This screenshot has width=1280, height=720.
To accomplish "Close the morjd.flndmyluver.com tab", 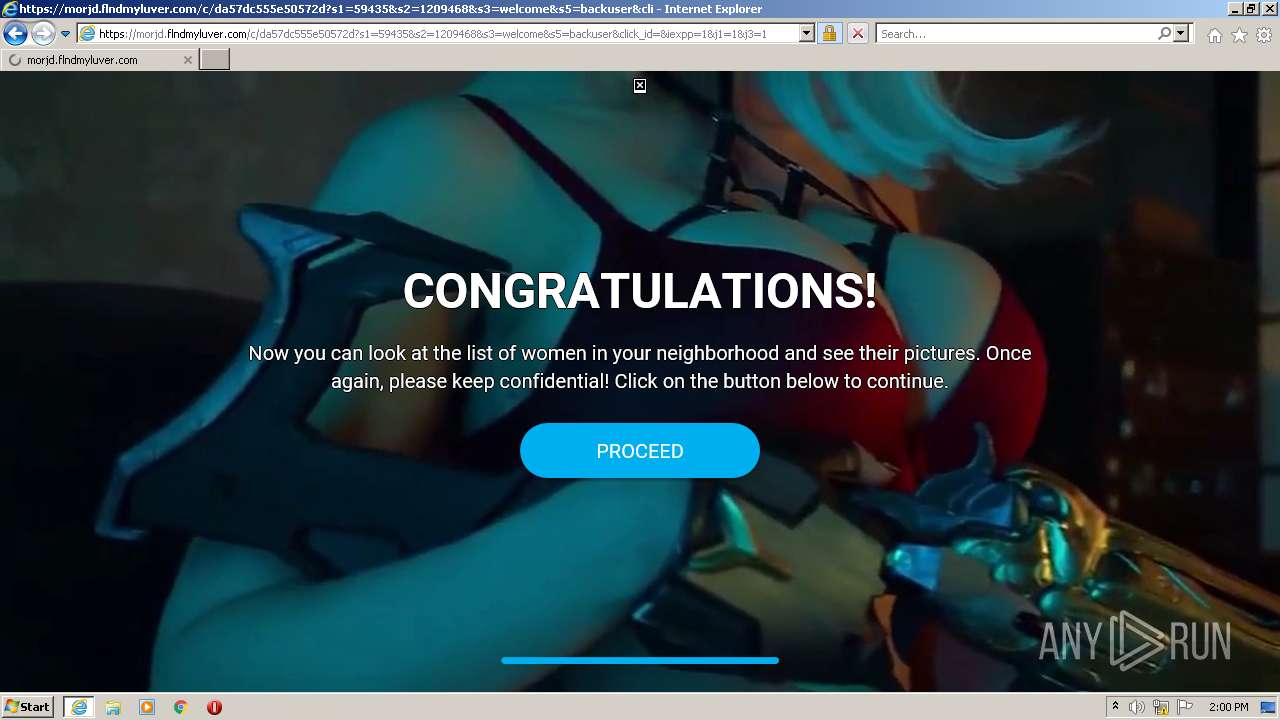I will pyautogui.click(x=187, y=60).
